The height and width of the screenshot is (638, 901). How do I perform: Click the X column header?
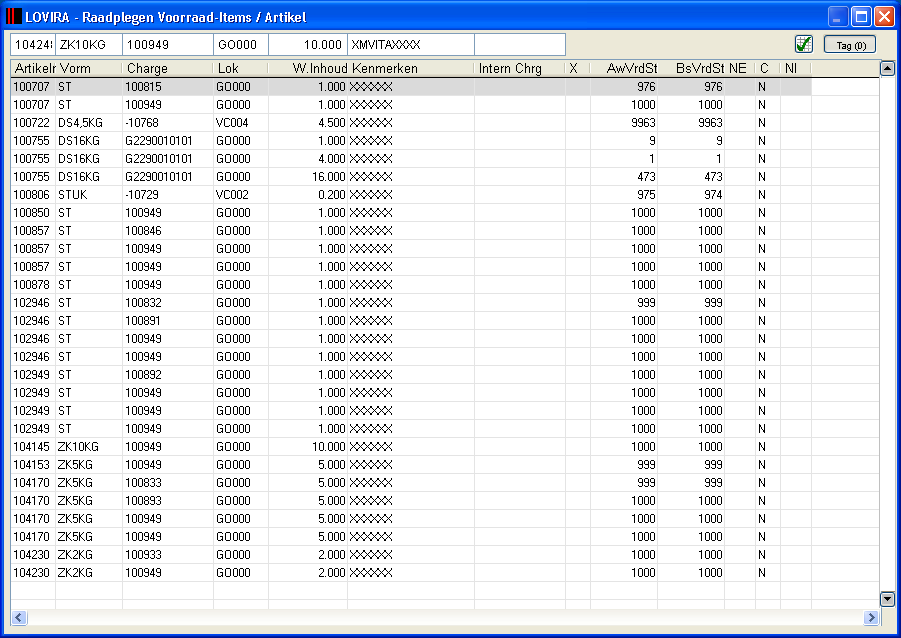(x=578, y=68)
